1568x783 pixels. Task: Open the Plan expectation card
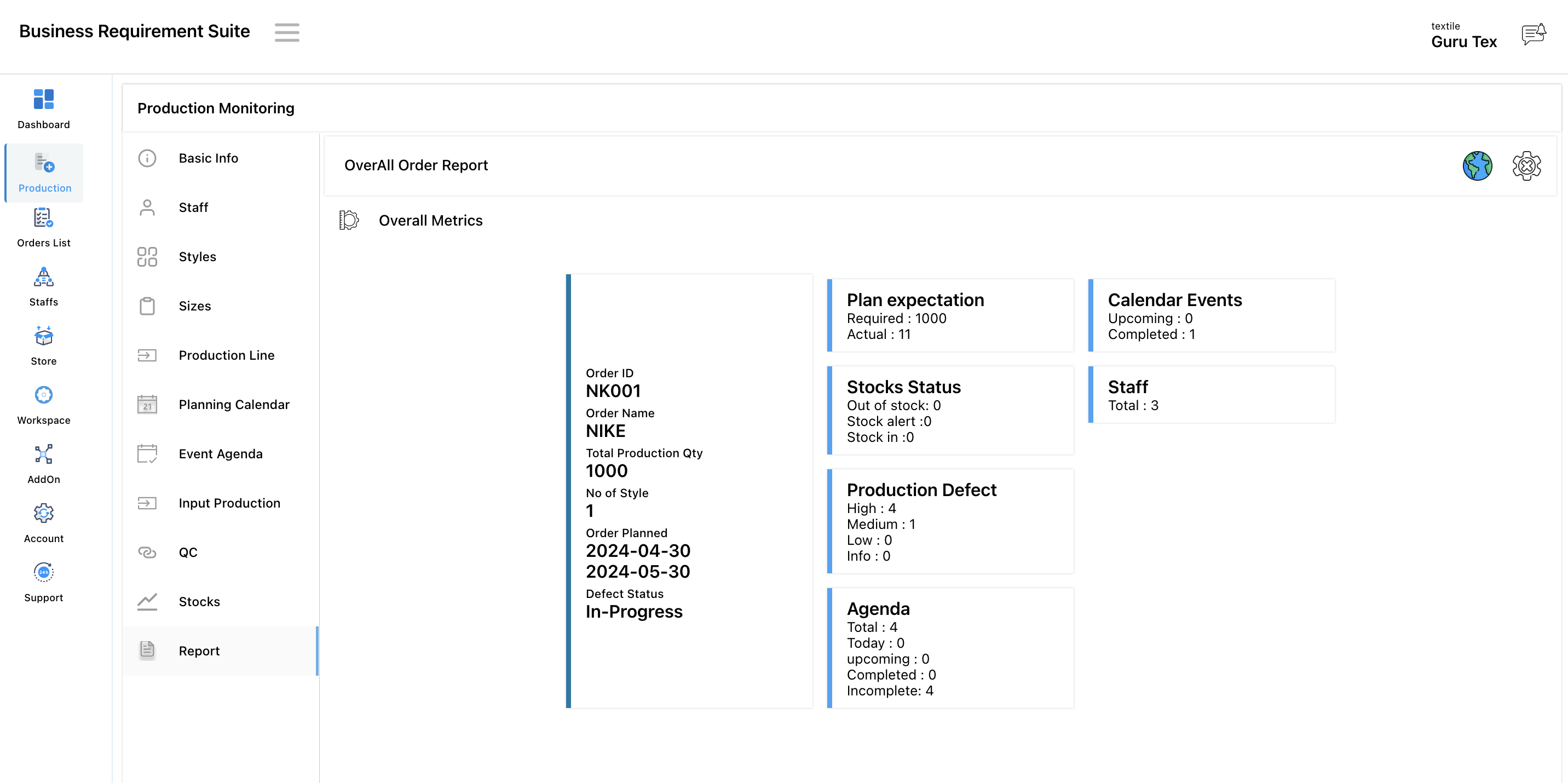pos(950,315)
